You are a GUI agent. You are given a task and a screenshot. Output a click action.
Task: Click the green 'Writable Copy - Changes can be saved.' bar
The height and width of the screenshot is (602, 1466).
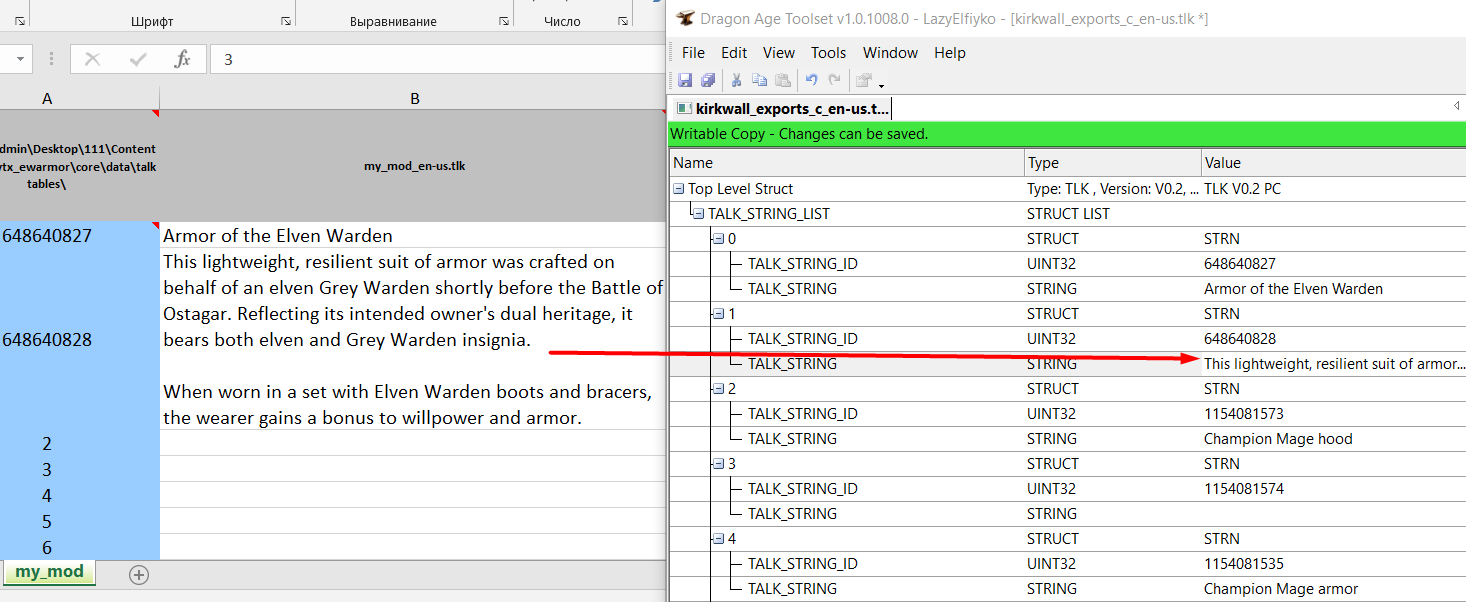coord(1067,134)
